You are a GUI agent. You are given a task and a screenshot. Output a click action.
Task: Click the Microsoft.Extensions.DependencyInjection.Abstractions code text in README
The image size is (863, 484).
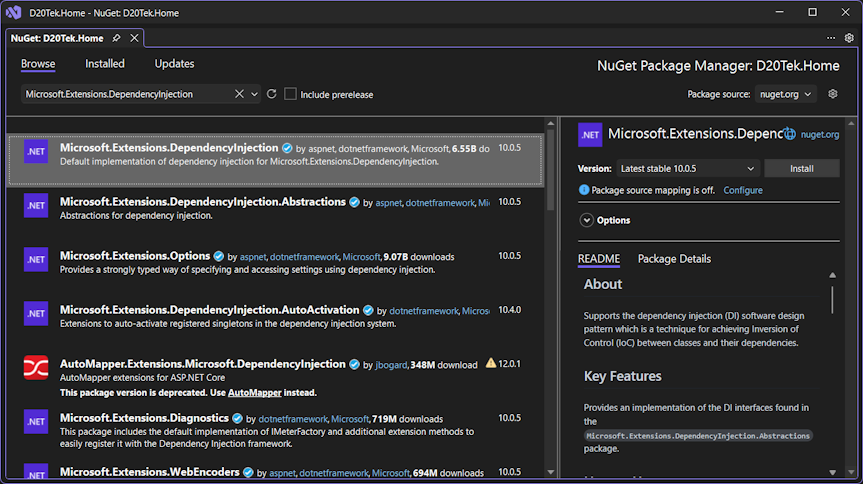[x=698, y=436]
